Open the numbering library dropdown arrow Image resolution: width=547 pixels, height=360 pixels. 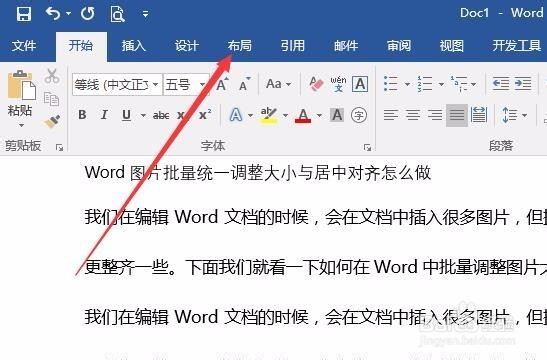tap(441, 84)
